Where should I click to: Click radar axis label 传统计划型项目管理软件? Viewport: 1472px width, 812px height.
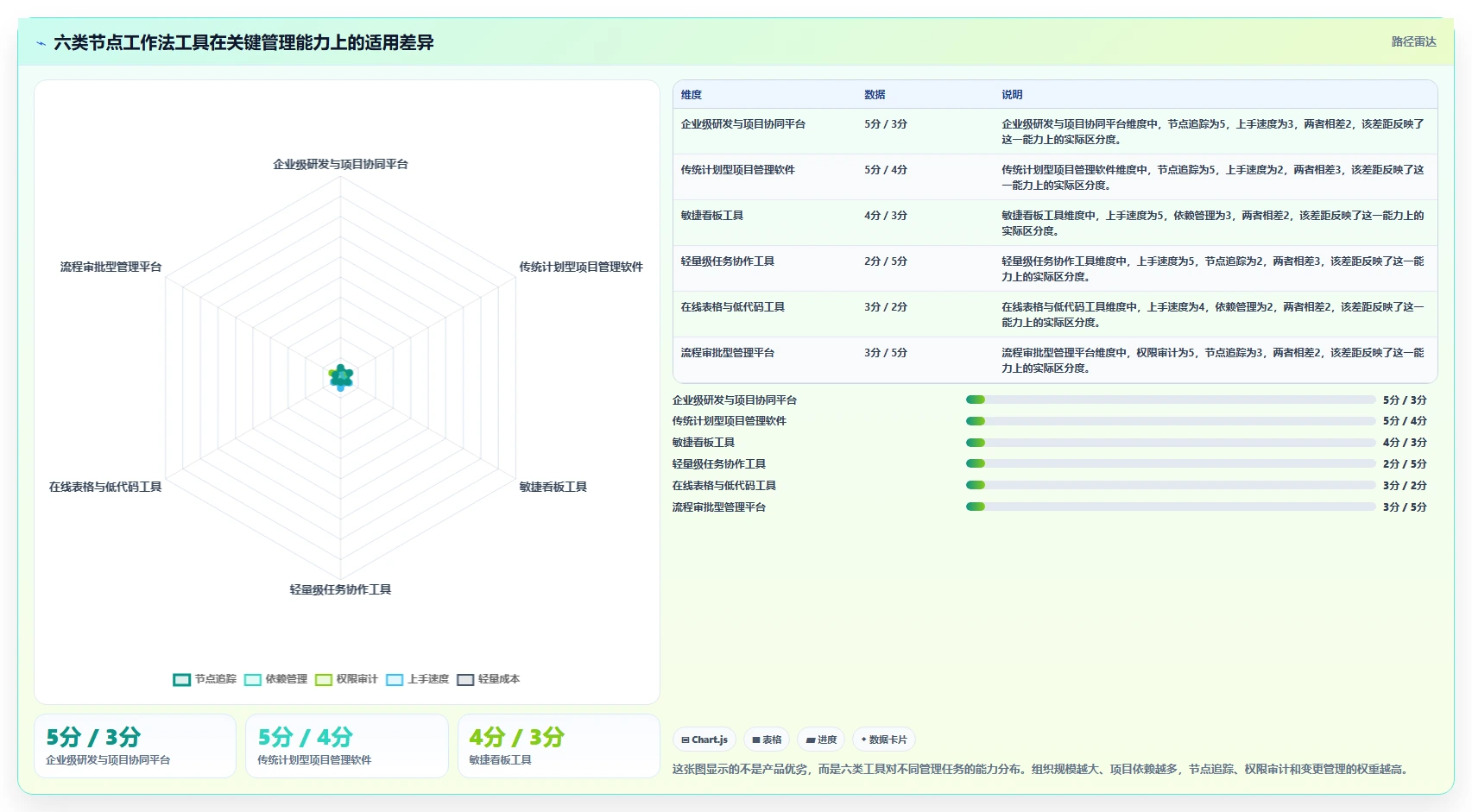[x=581, y=267]
